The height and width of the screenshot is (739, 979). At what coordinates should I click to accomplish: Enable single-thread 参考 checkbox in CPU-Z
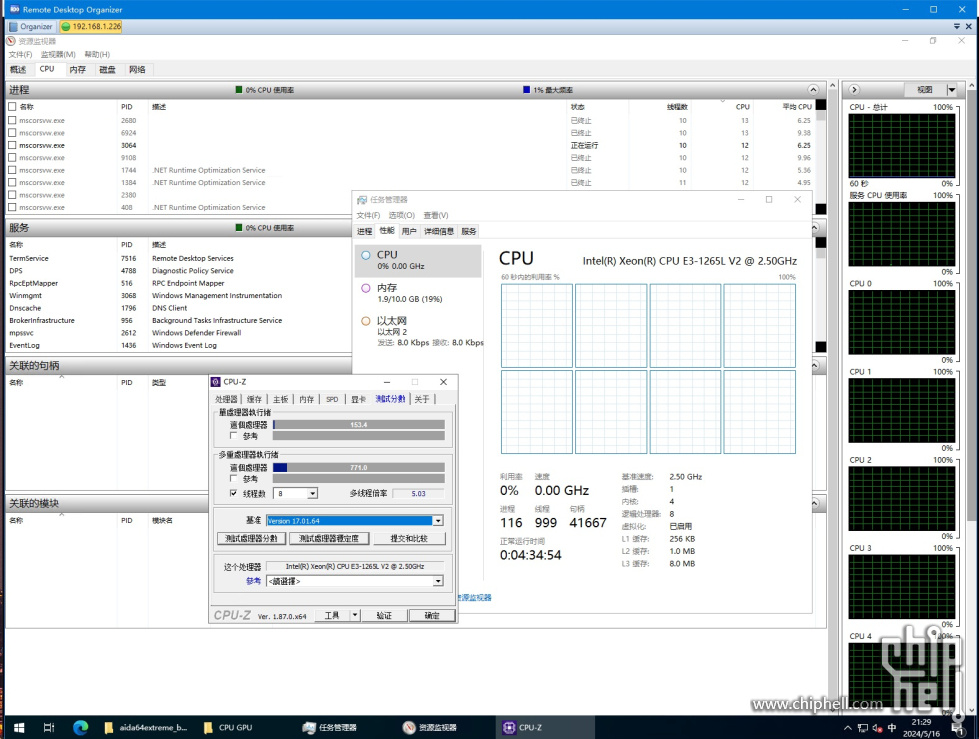tap(234, 436)
